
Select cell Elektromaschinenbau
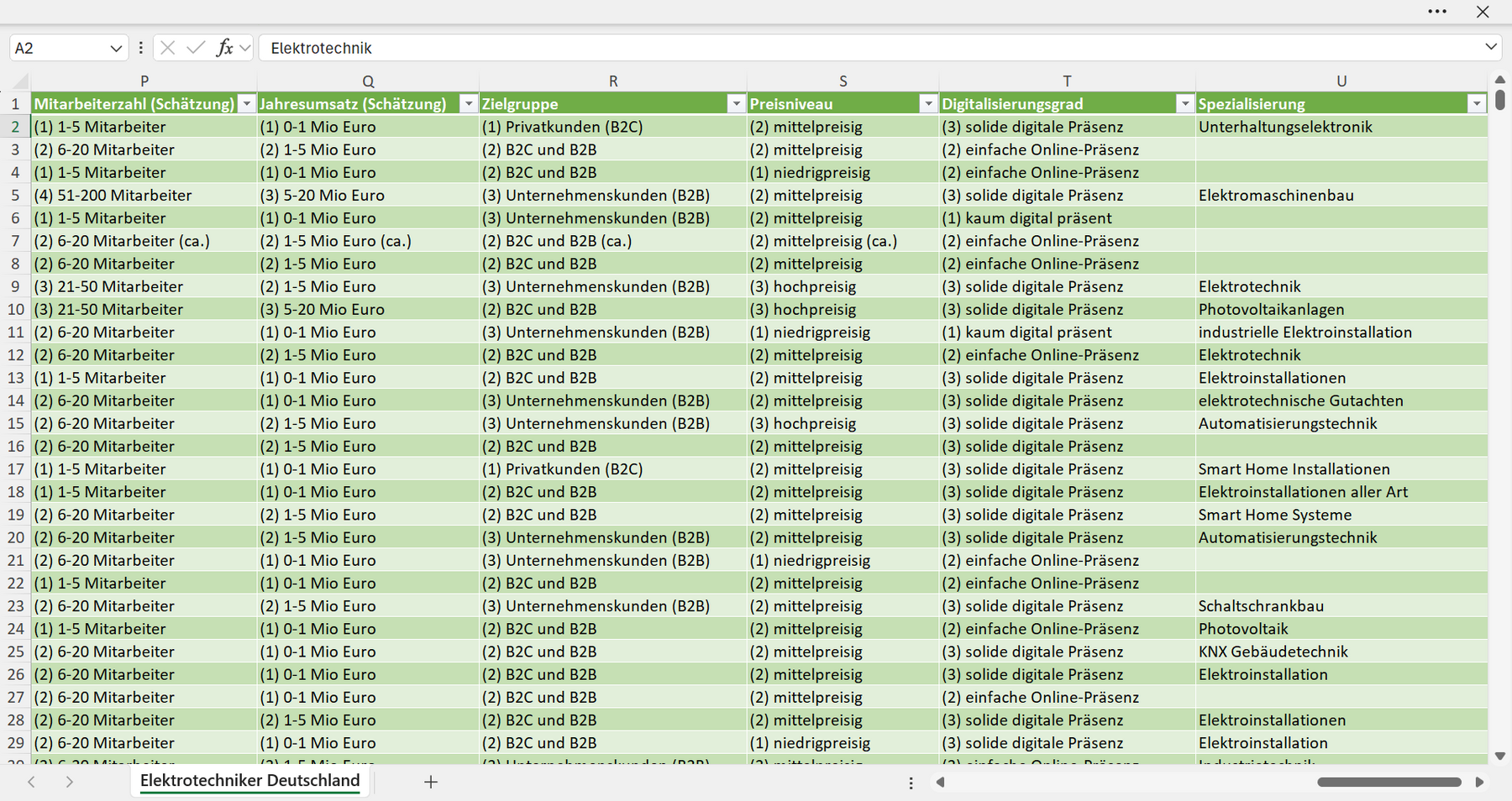click(x=1341, y=196)
